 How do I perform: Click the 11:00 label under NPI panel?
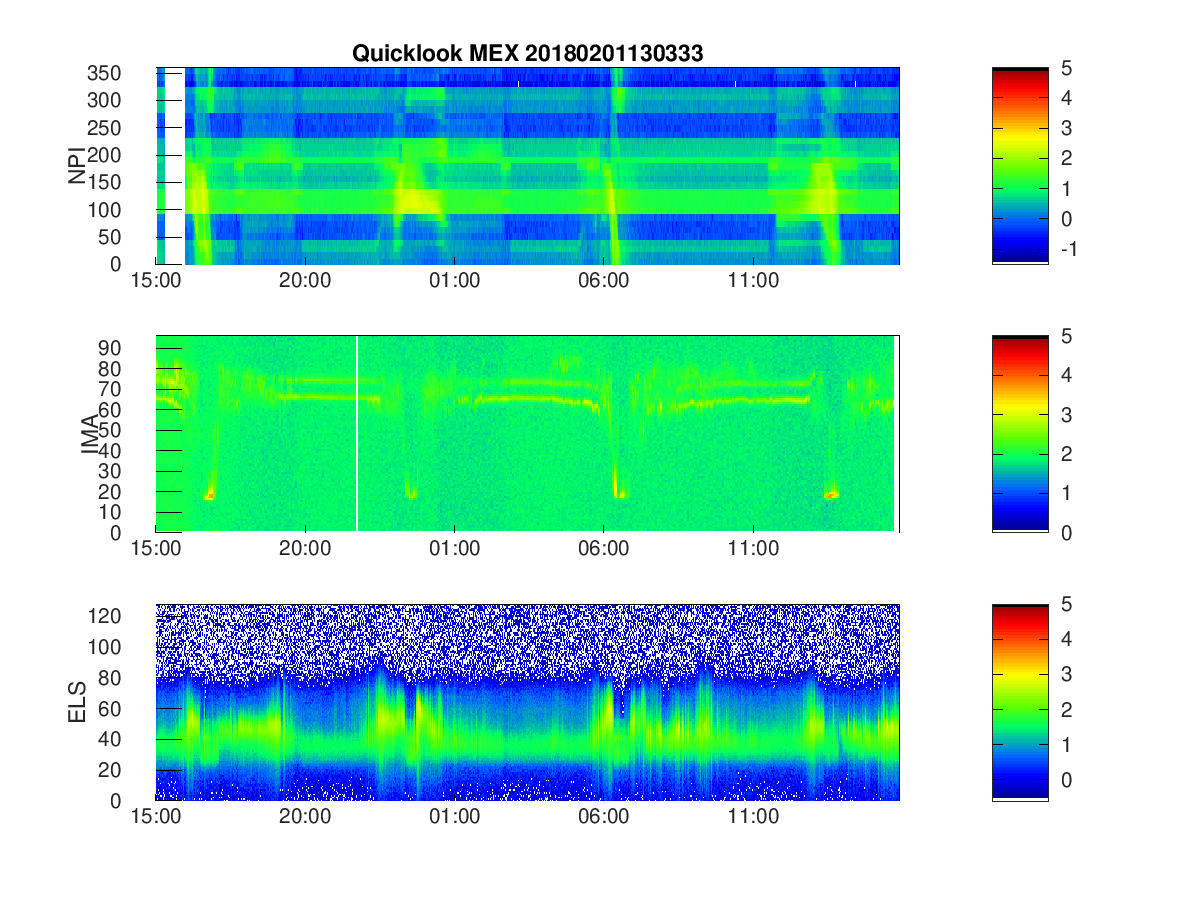753,282
